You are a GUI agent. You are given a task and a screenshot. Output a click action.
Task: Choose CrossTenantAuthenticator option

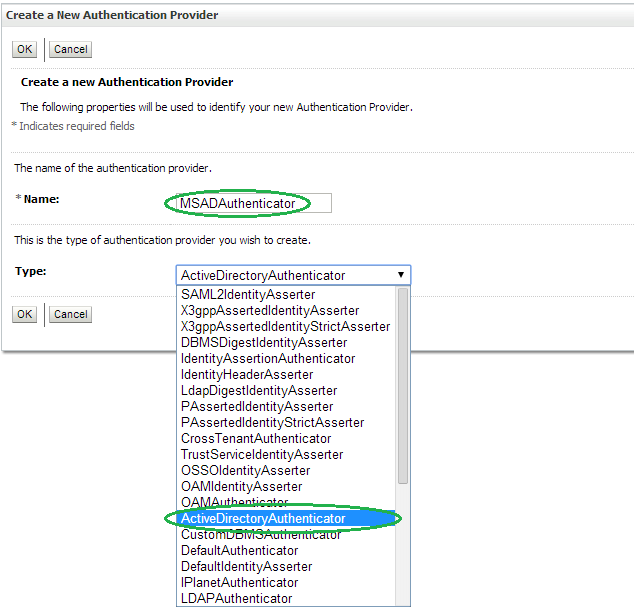pos(286,439)
